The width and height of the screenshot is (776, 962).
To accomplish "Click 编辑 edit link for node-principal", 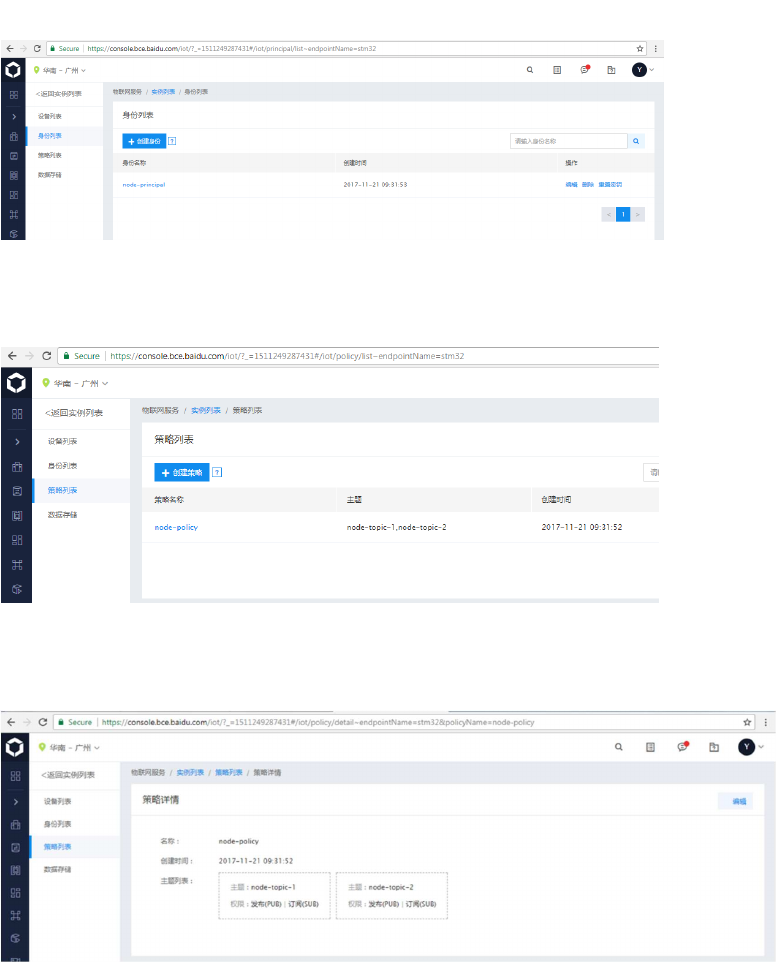I will [x=571, y=185].
